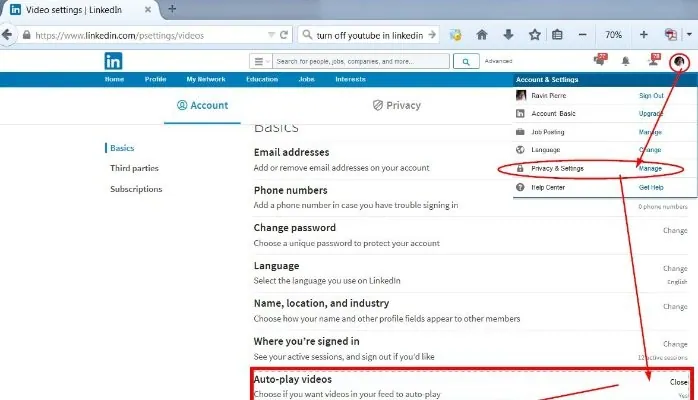Expand the browser toolbar overflow dropdown arrow
The image size is (698, 400).
[x=689, y=35]
